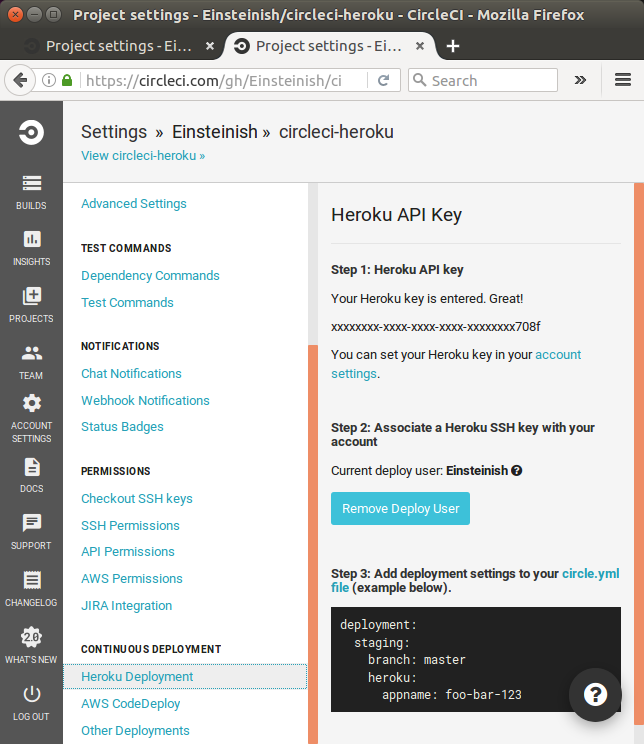Image resolution: width=644 pixels, height=744 pixels.
Task: Click the Settings breadcrumb
Action: (114, 132)
